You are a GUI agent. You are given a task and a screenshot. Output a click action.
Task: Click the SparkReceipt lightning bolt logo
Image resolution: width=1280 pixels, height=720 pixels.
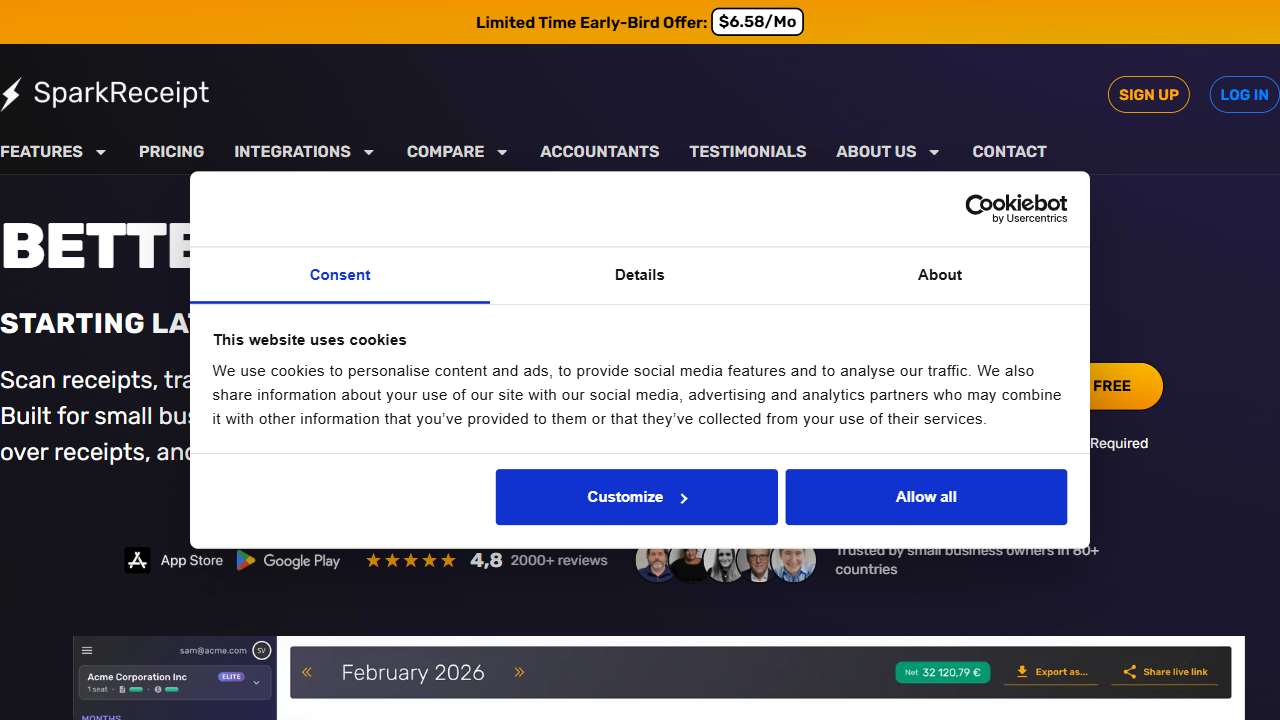[11, 94]
